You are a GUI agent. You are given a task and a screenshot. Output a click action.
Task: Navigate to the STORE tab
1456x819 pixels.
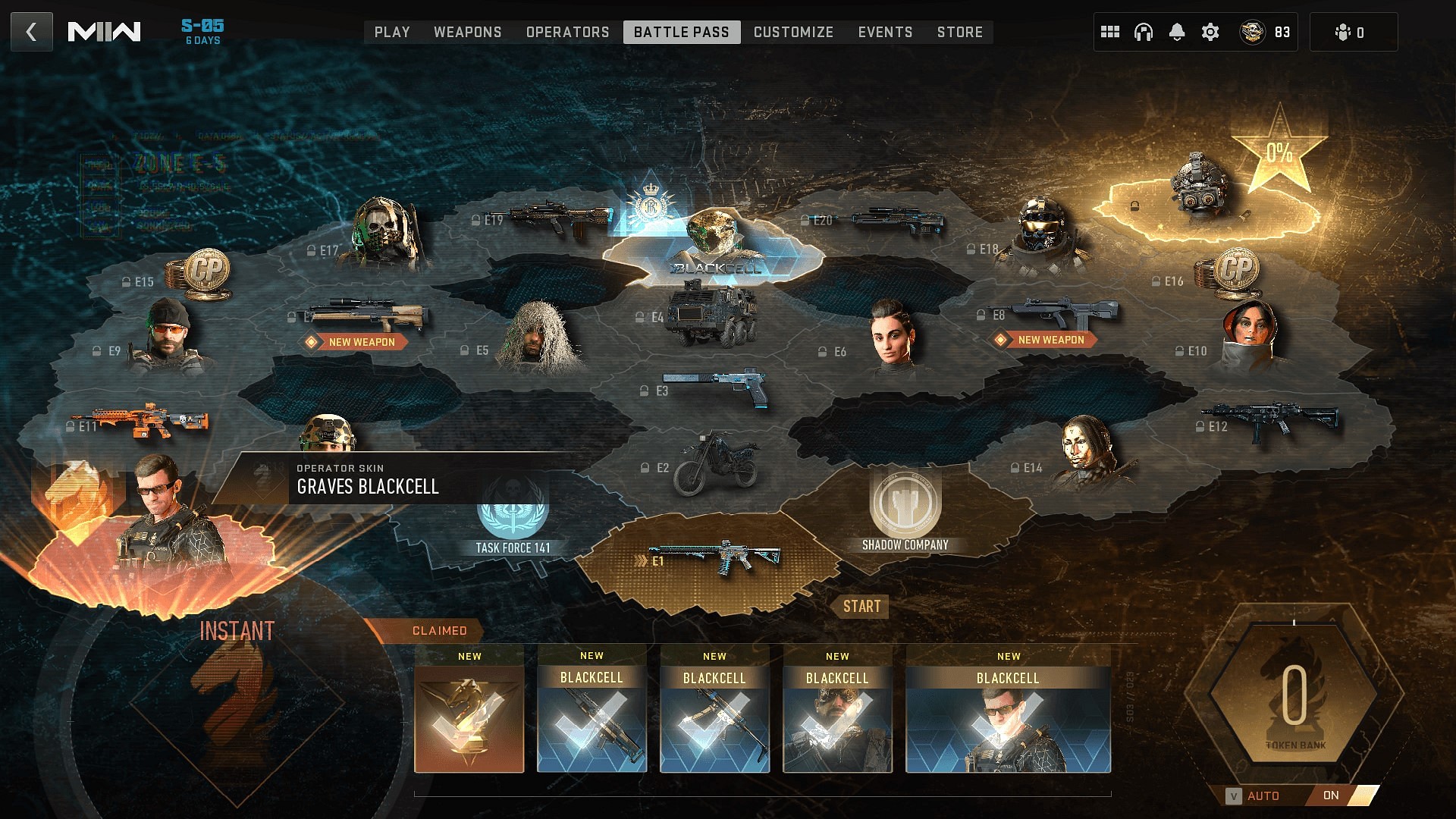959,32
